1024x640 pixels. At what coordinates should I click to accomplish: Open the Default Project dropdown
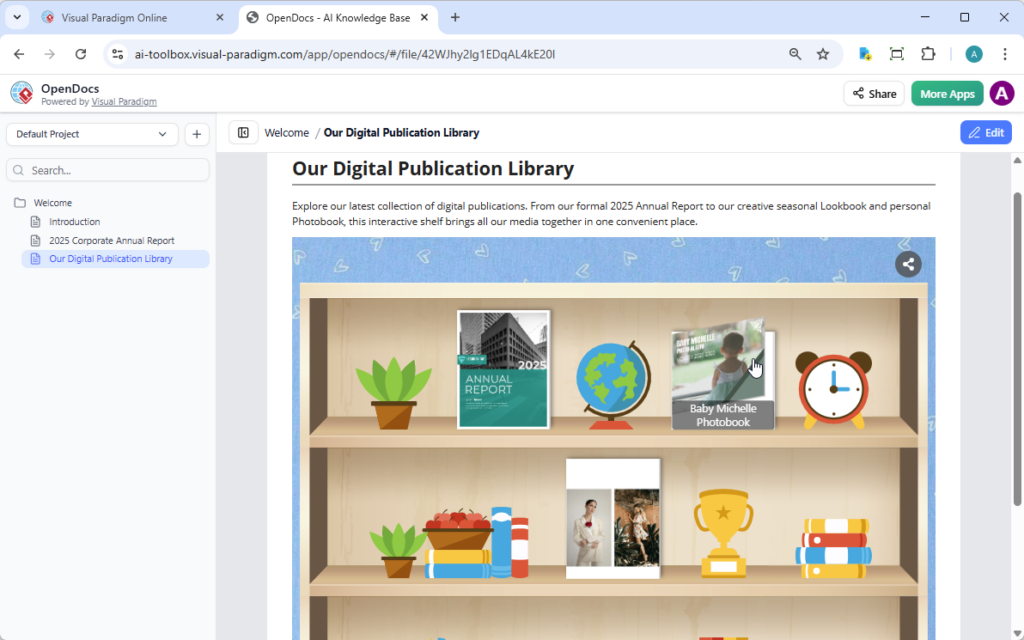coord(91,133)
